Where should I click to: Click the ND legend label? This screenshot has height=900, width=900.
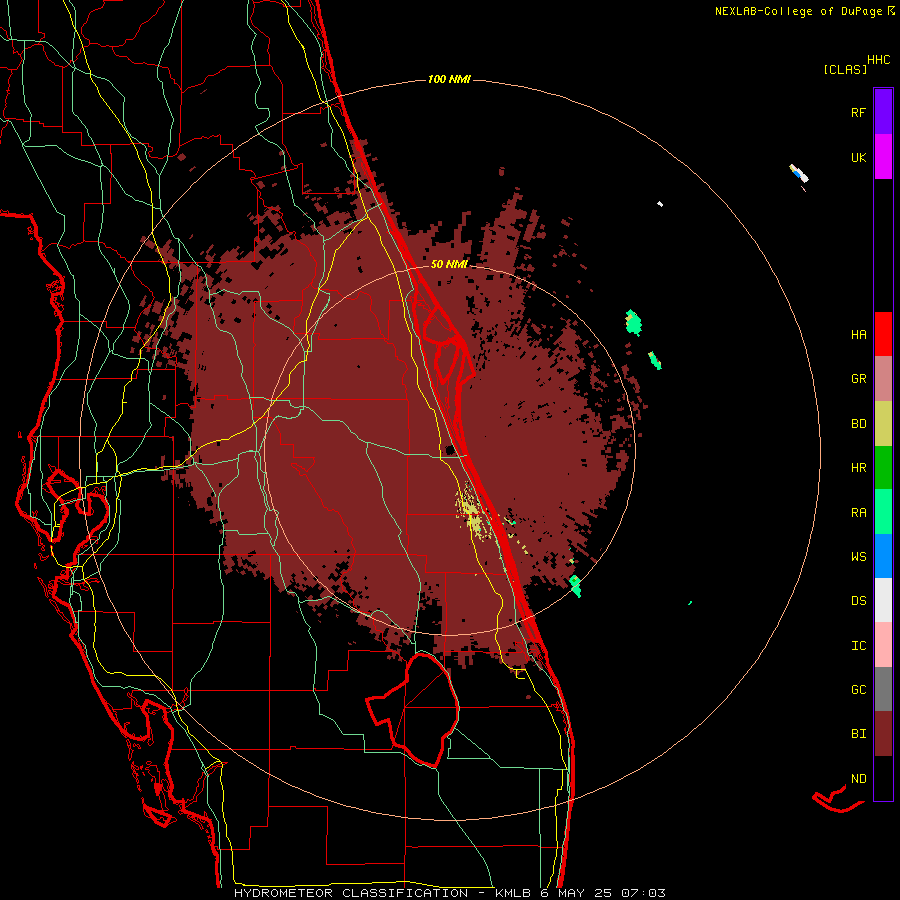pos(858,778)
